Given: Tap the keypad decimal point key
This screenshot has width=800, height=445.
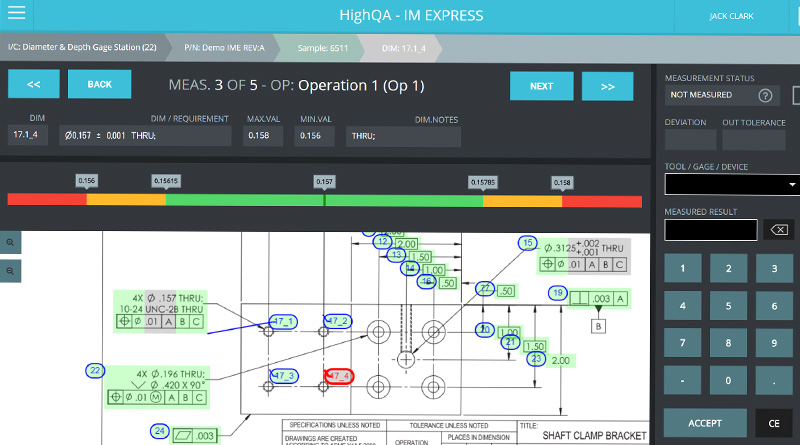Looking at the screenshot, I should (774, 380).
